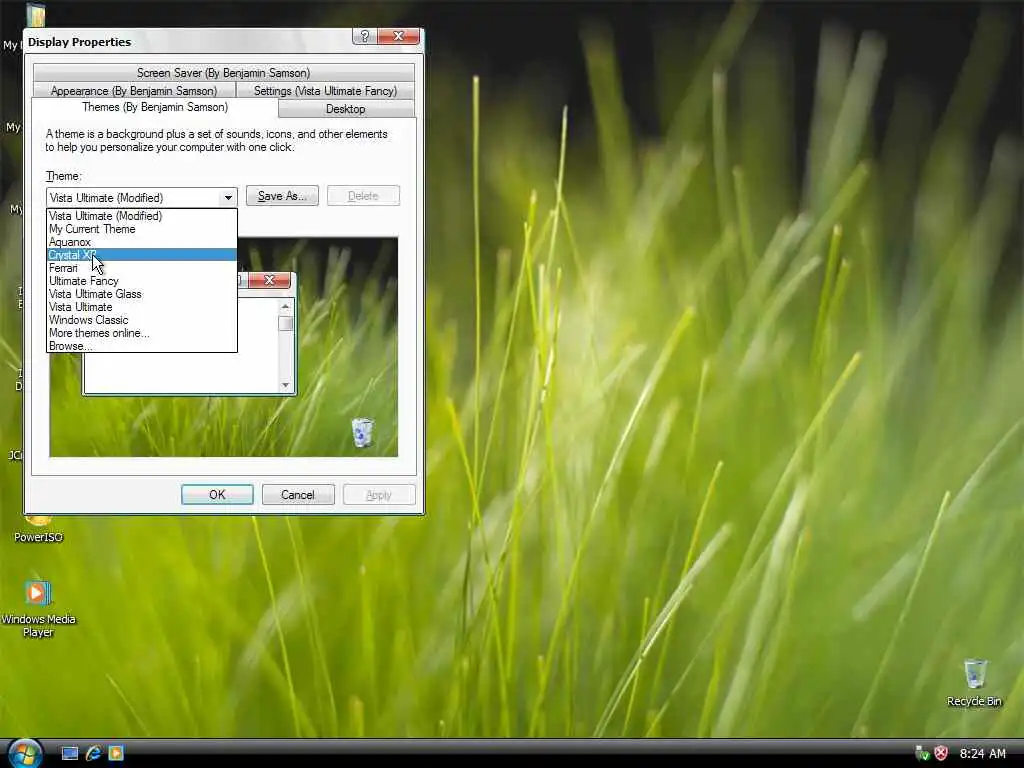
Task: Click the red security alert tray icon
Action: pyautogui.click(x=941, y=754)
